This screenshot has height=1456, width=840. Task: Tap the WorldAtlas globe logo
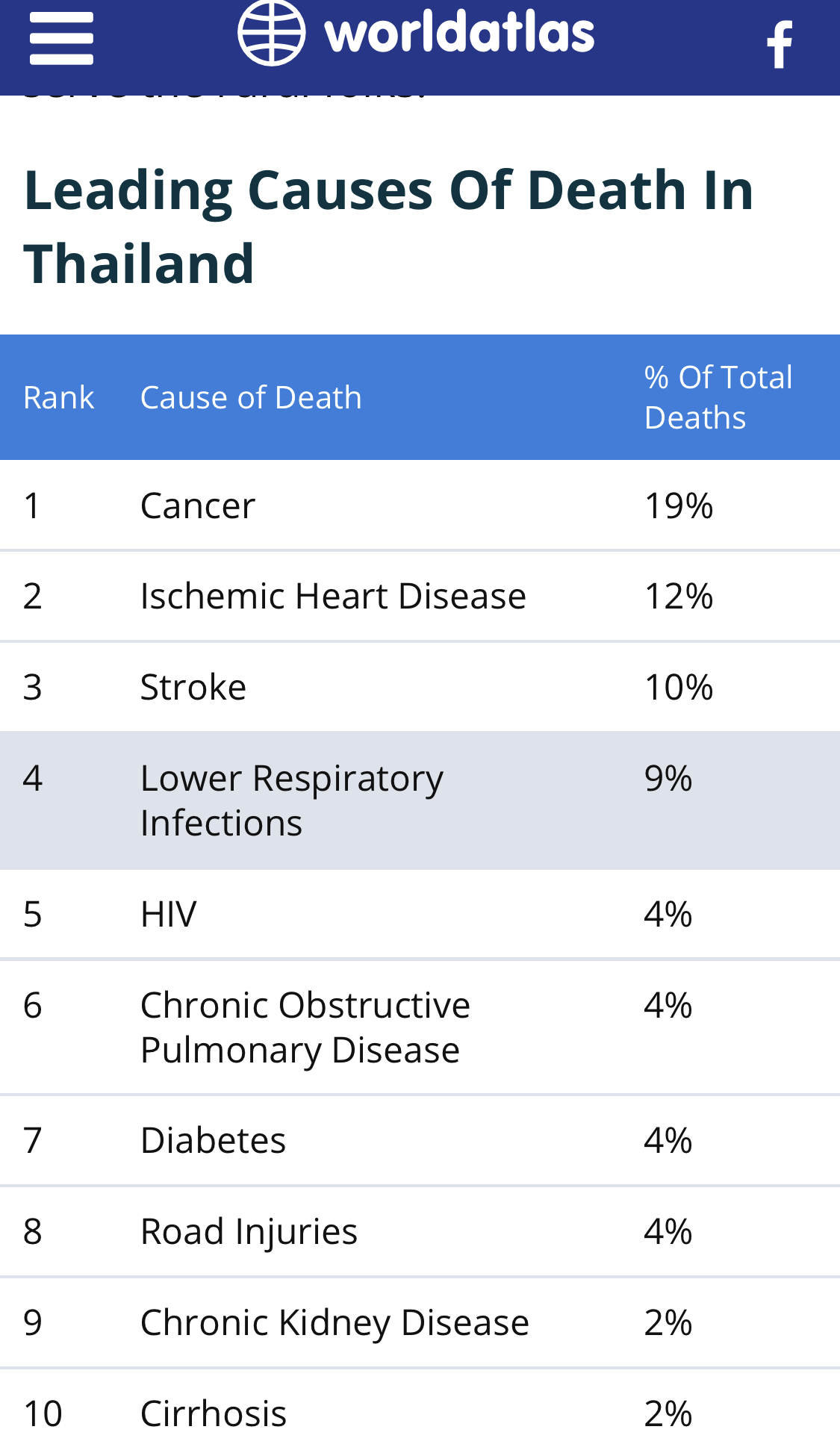click(271, 34)
